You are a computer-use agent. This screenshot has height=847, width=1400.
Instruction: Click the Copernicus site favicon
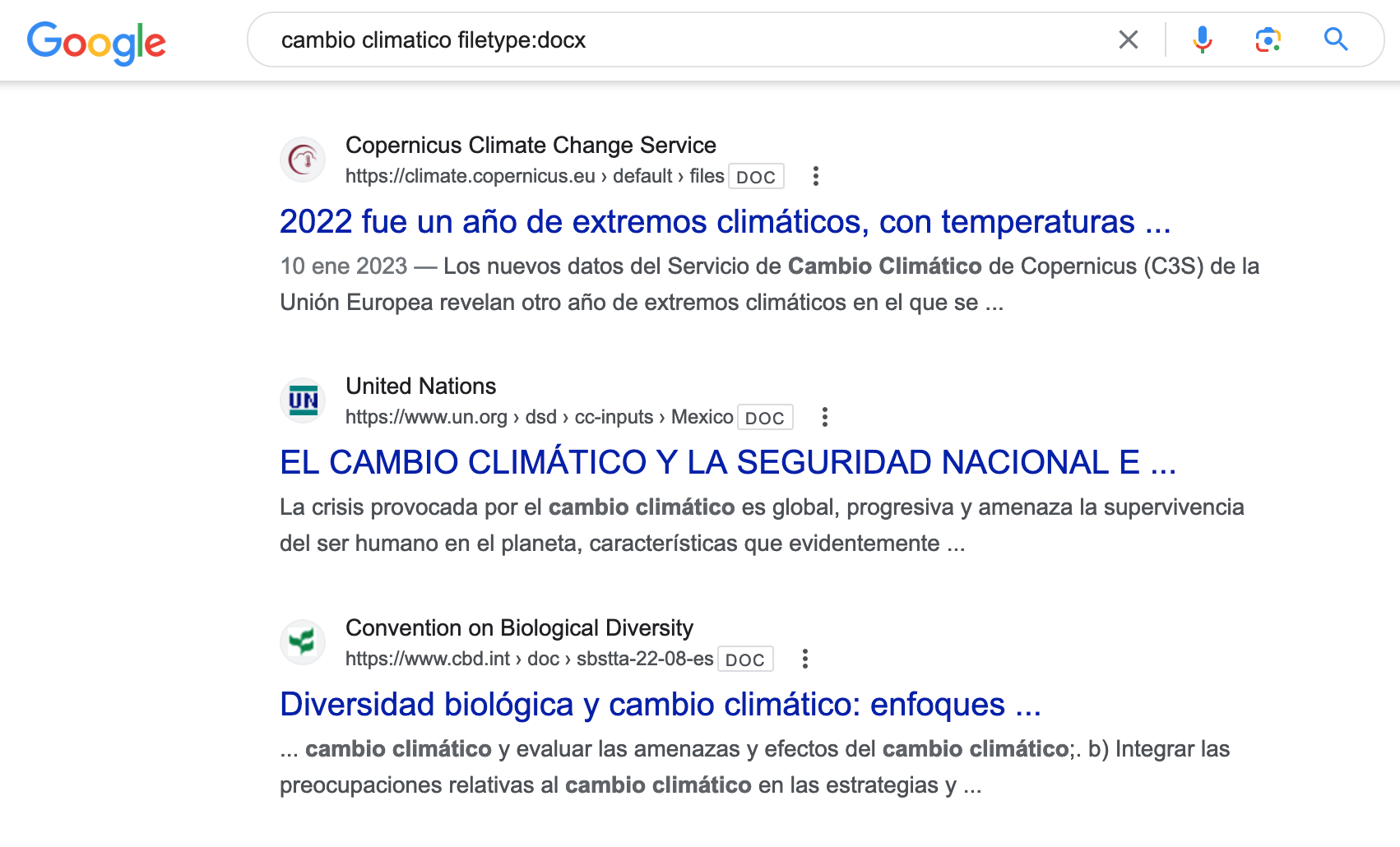(x=303, y=159)
